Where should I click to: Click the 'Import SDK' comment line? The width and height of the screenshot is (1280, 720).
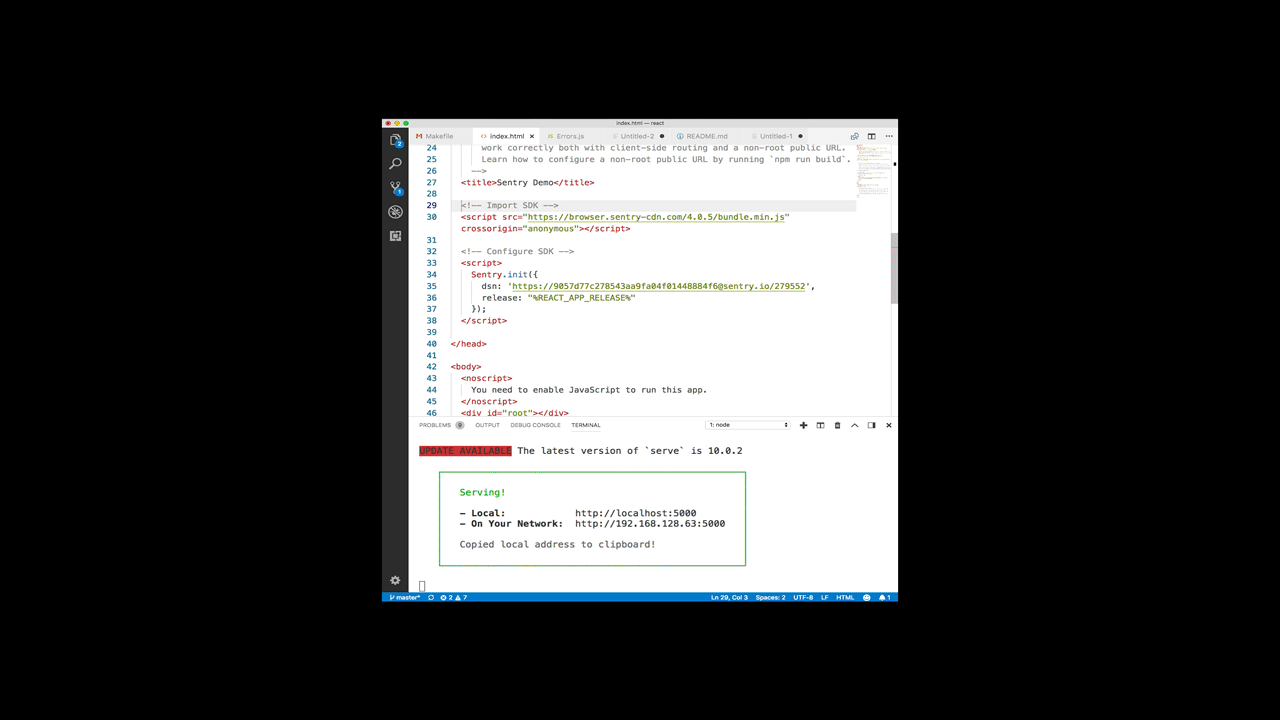click(x=509, y=206)
